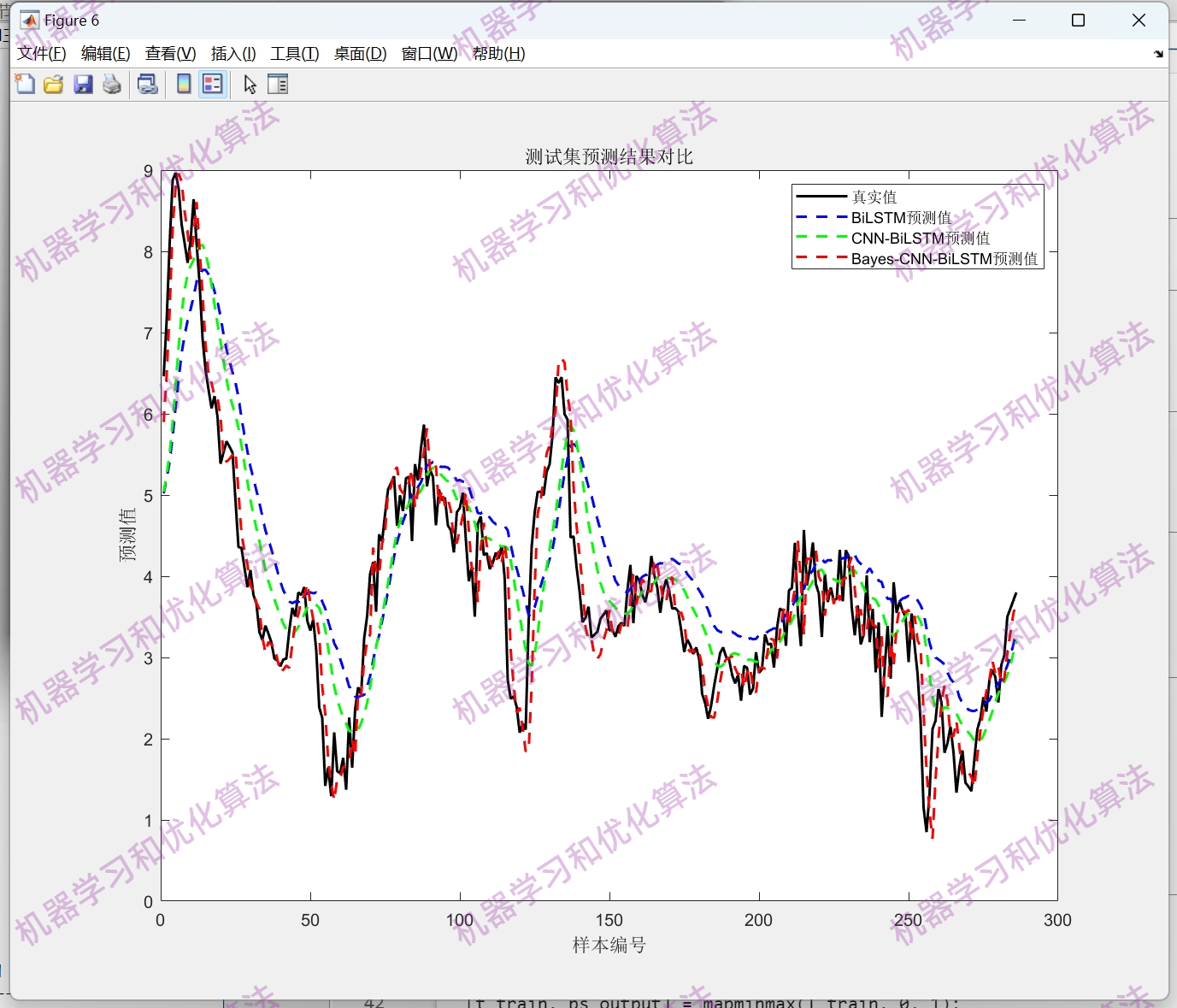This screenshot has height=1008, width=1177.
Task: Open the 插入(I) menu
Action: point(232,53)
